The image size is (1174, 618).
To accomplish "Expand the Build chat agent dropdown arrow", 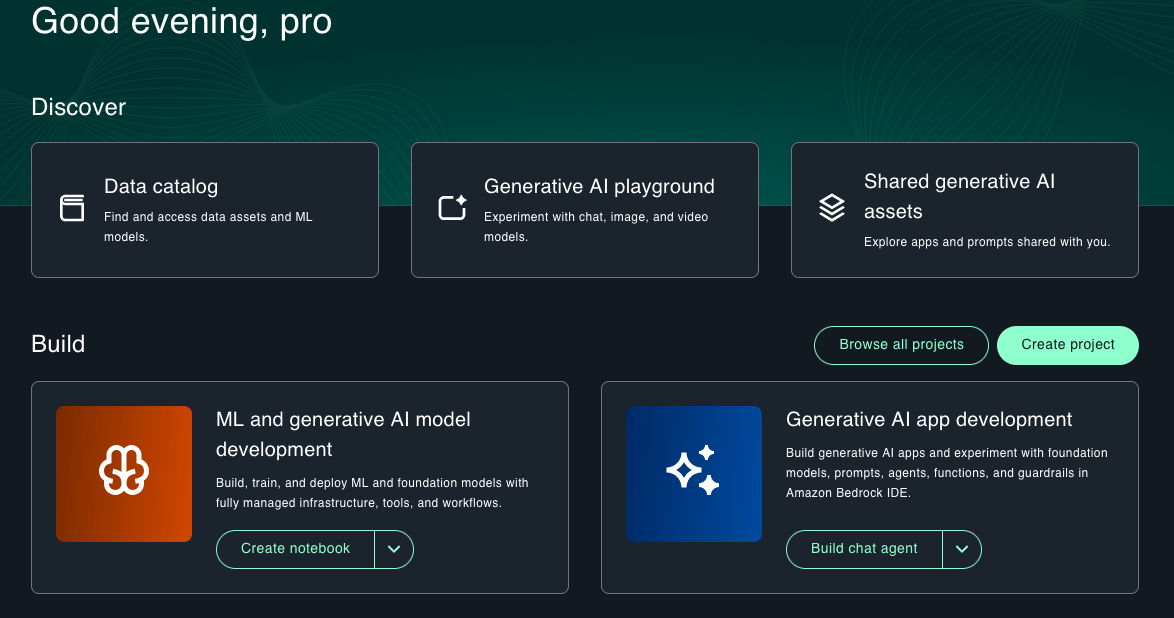I will pyautogui.click(x=962, y=549).
